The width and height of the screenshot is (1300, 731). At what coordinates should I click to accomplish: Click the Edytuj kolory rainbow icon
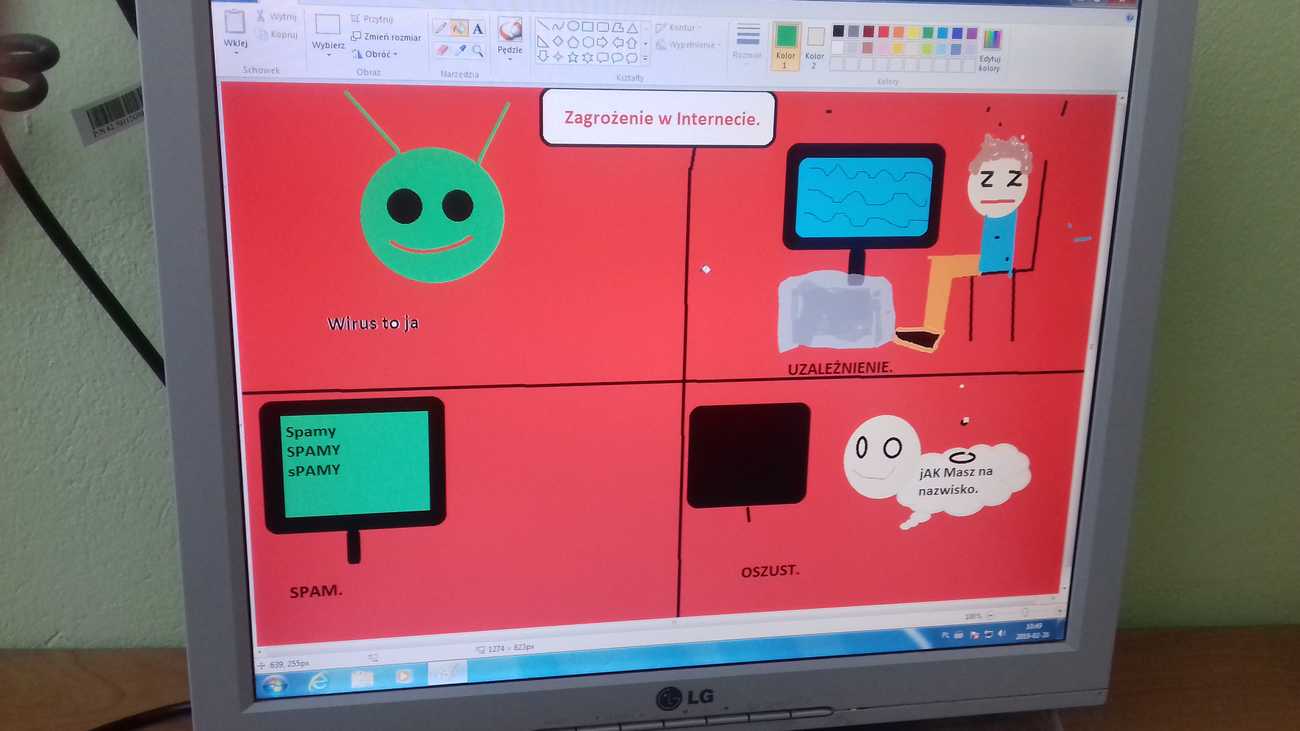[992, 39]
